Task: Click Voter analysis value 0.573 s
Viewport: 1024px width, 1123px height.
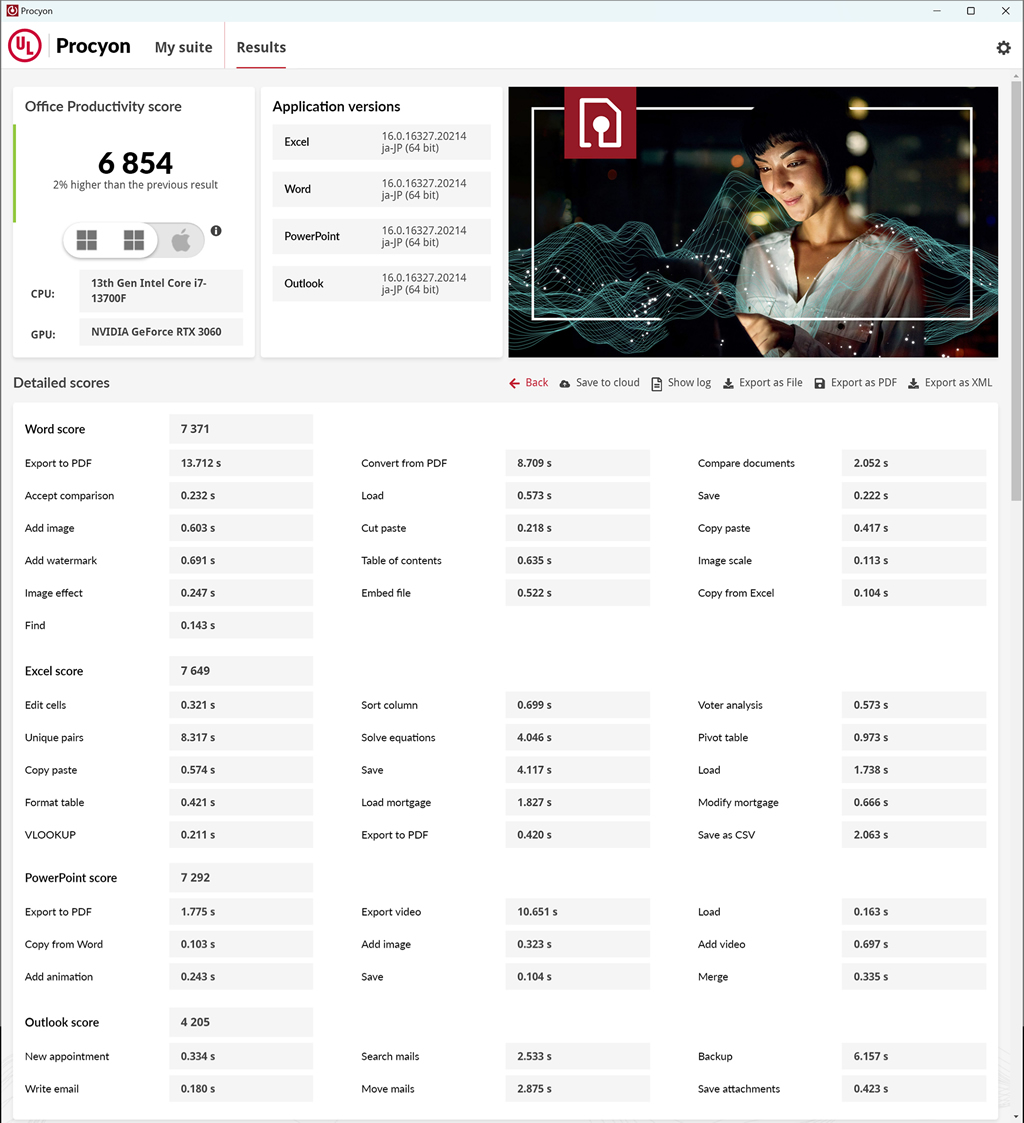Action: [914, 705]
